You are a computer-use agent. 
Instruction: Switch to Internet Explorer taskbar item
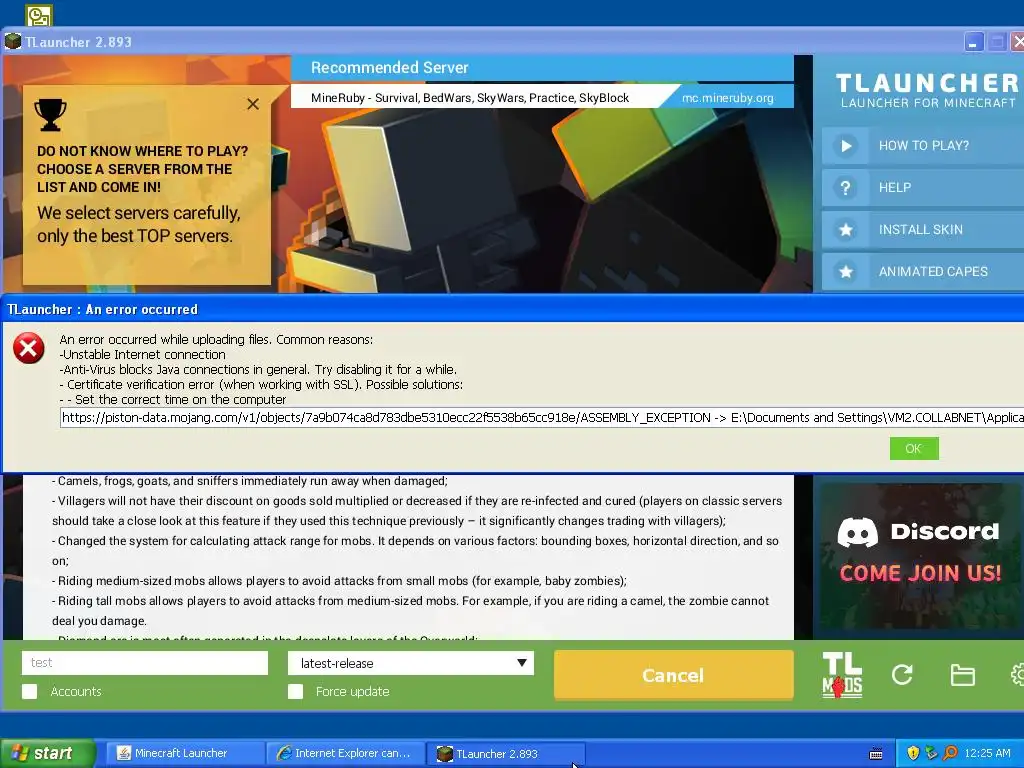[344, 753]
